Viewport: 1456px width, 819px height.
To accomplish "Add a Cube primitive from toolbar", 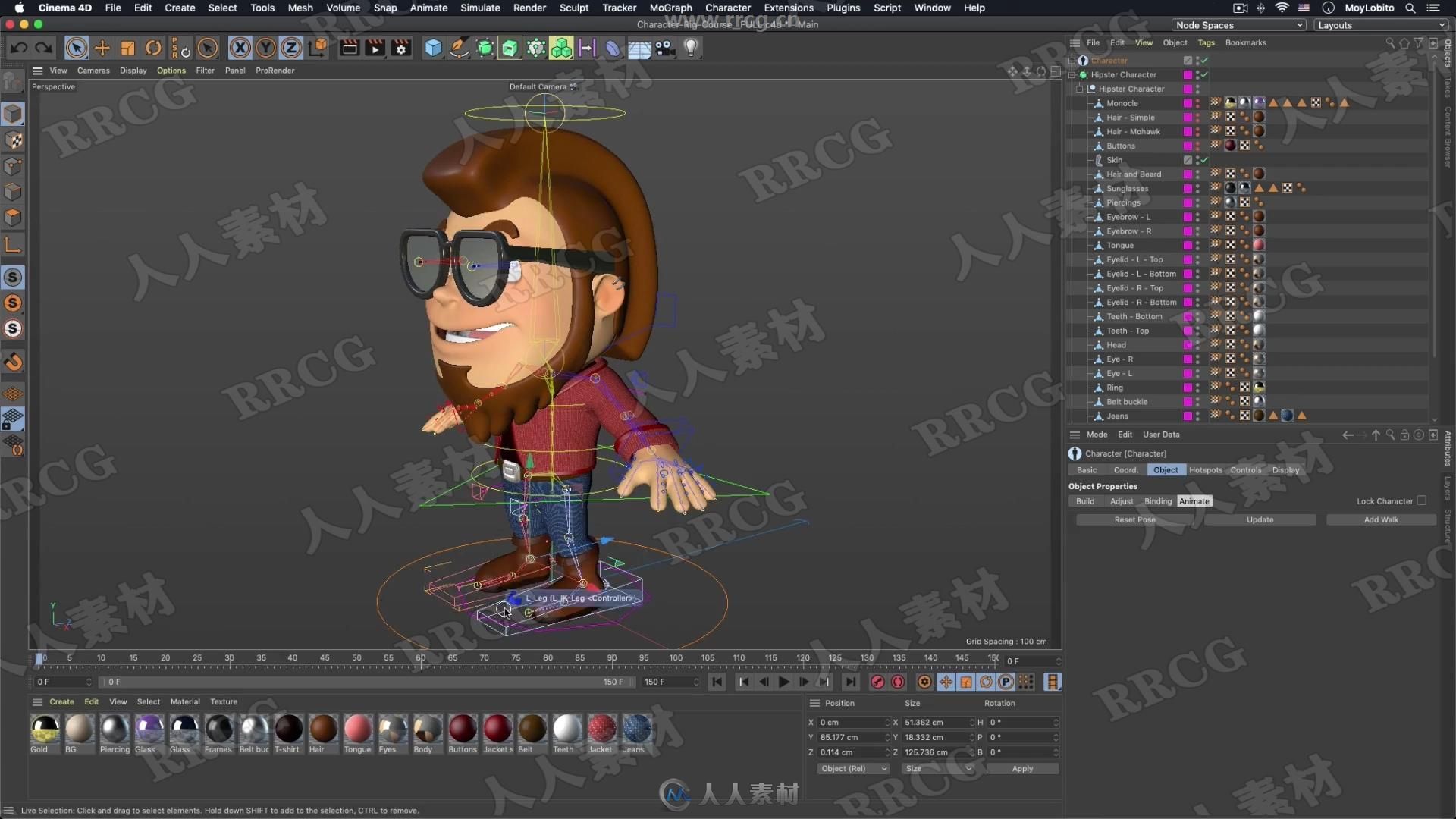I will pyautogui.click(x=433, y=48).
